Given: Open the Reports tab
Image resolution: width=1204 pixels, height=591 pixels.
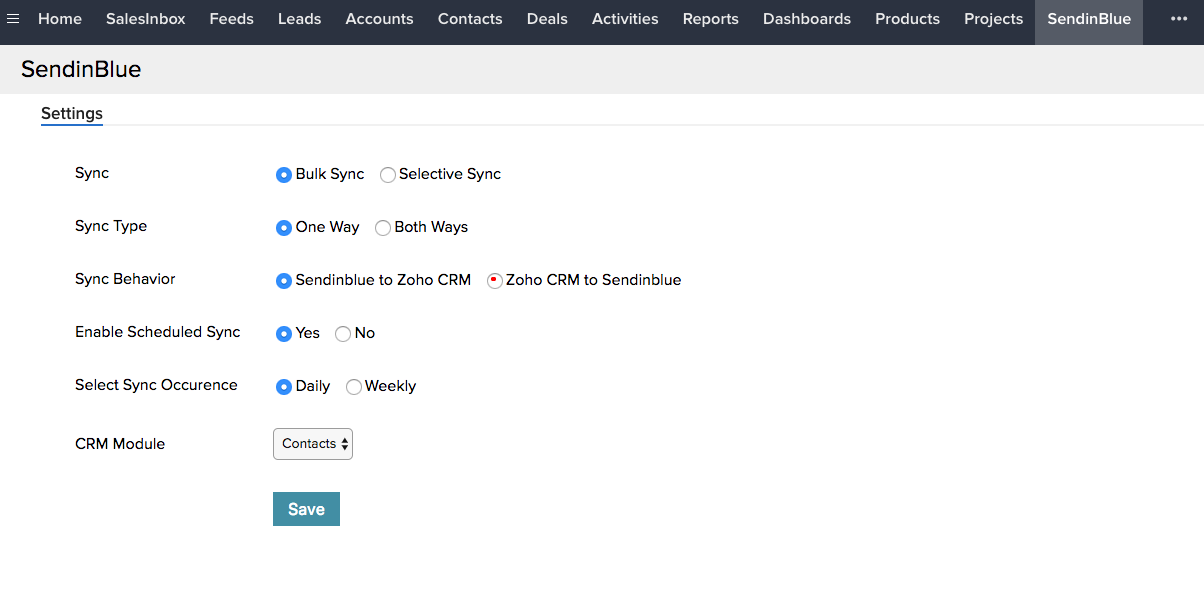Looking at the screenshot, I should [711, 19].
